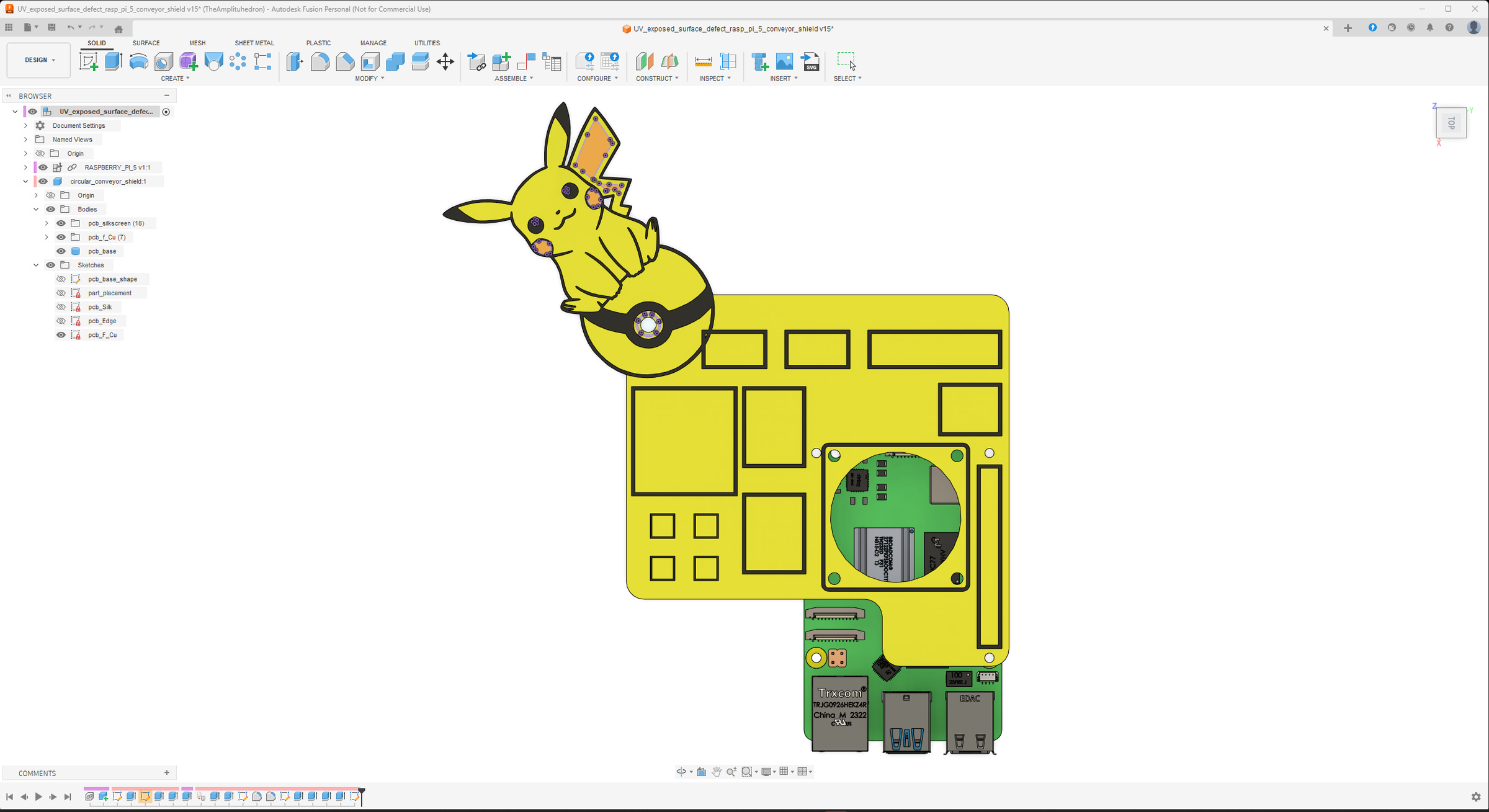Show the pcb_Edge sketch

pos(61,321)
